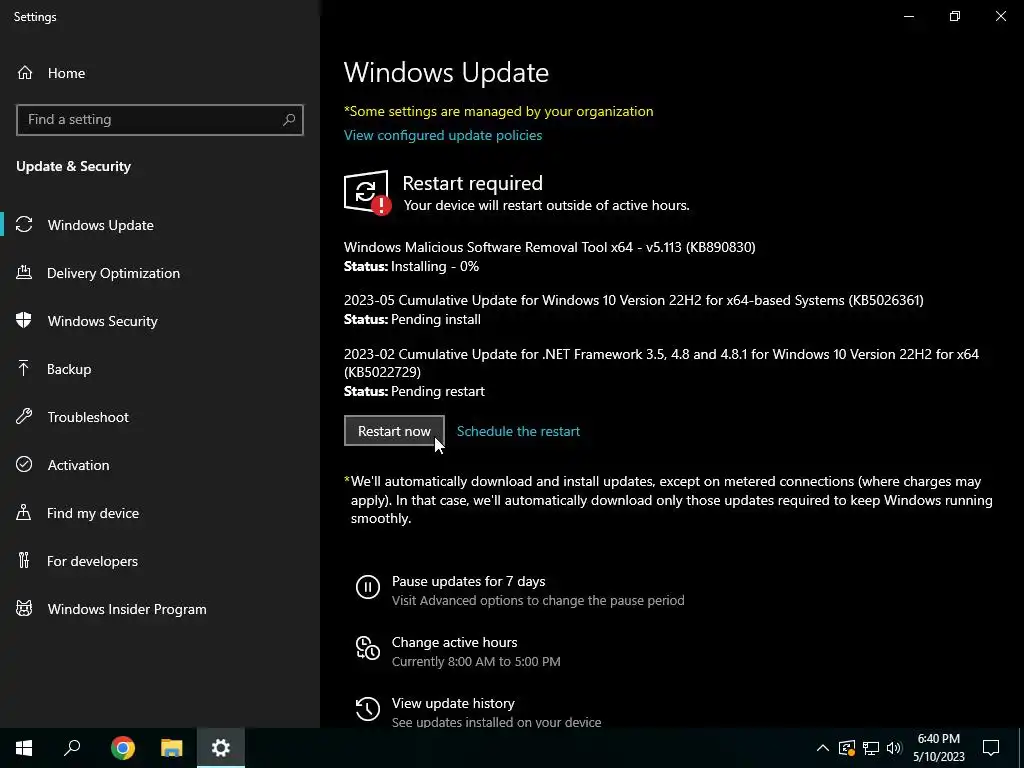1024x768 pixels.
Task: Click Schedule the restart link
Action: (518, 431)
